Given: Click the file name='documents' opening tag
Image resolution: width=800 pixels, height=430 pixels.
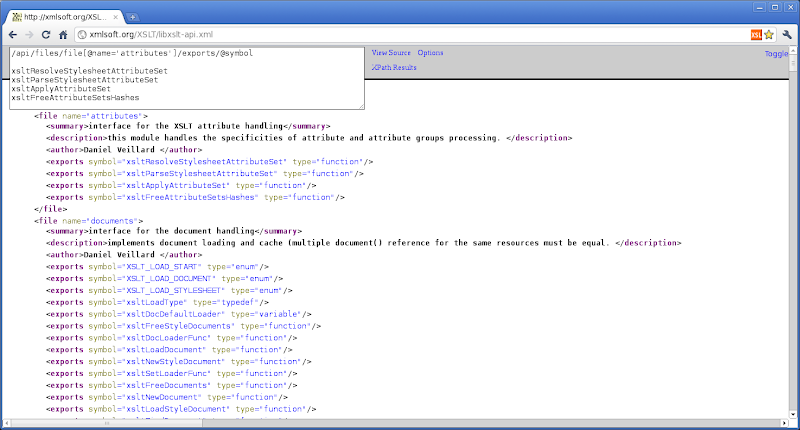Looking at the screenshot, I should pos(89,221).
